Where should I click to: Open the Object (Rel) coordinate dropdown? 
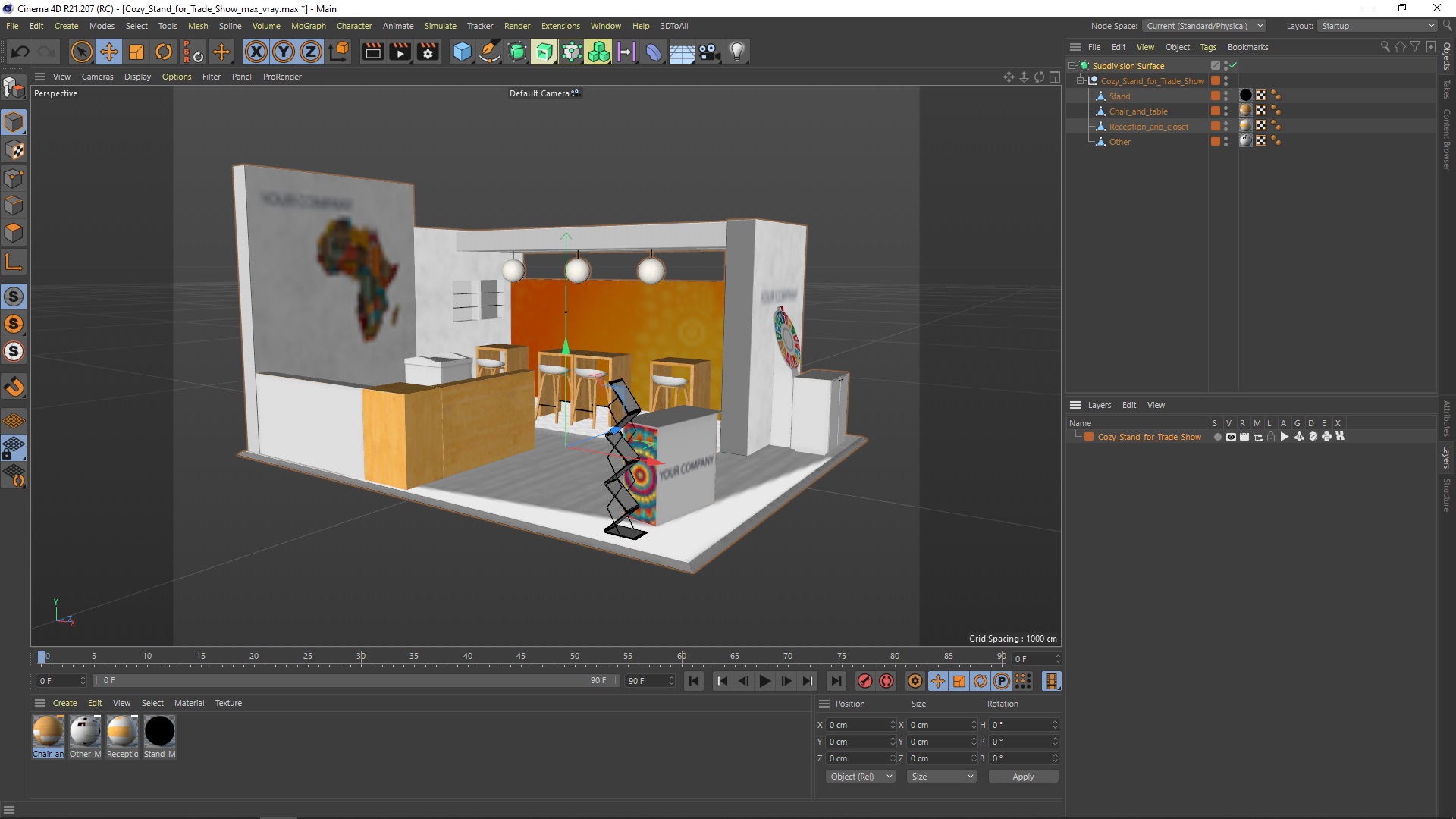coord(861,777)
